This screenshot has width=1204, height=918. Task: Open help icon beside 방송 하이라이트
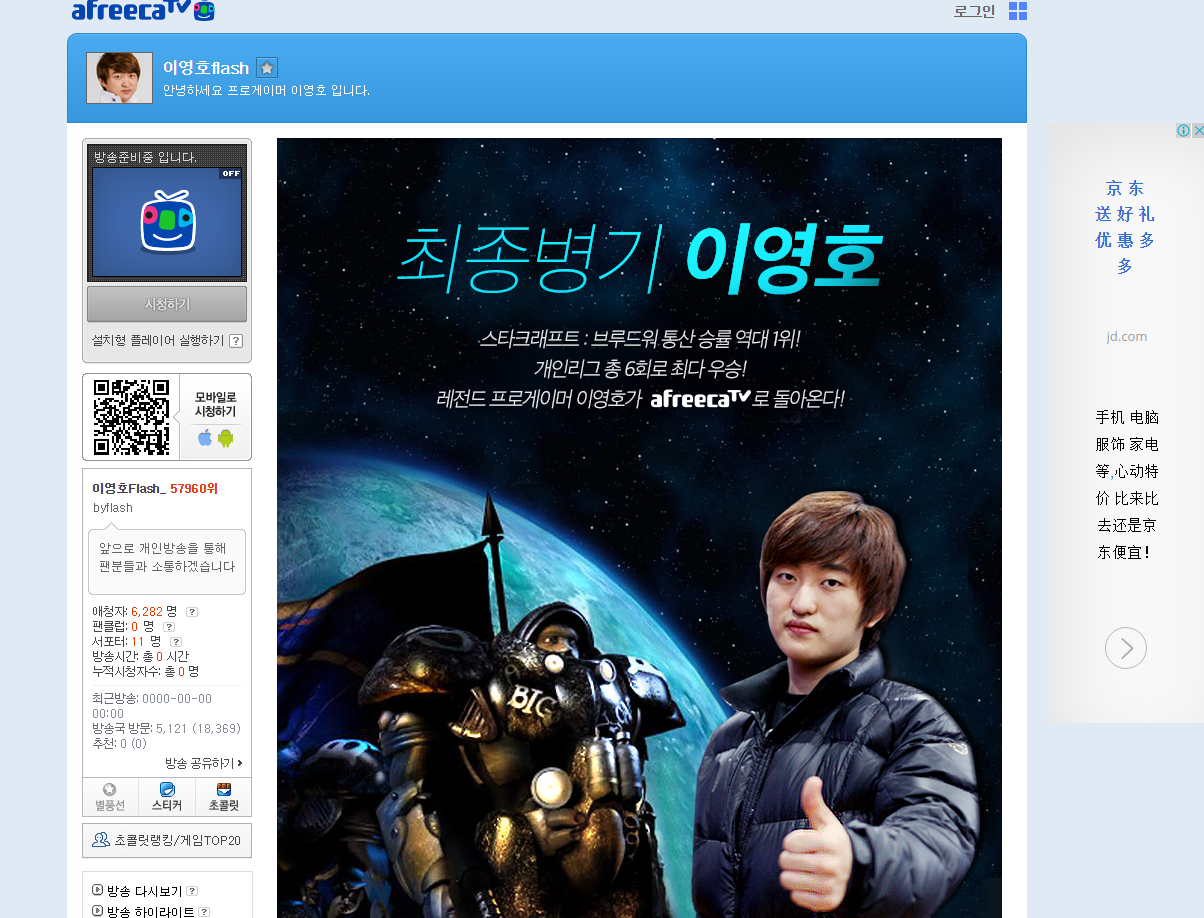pos(204,912)
